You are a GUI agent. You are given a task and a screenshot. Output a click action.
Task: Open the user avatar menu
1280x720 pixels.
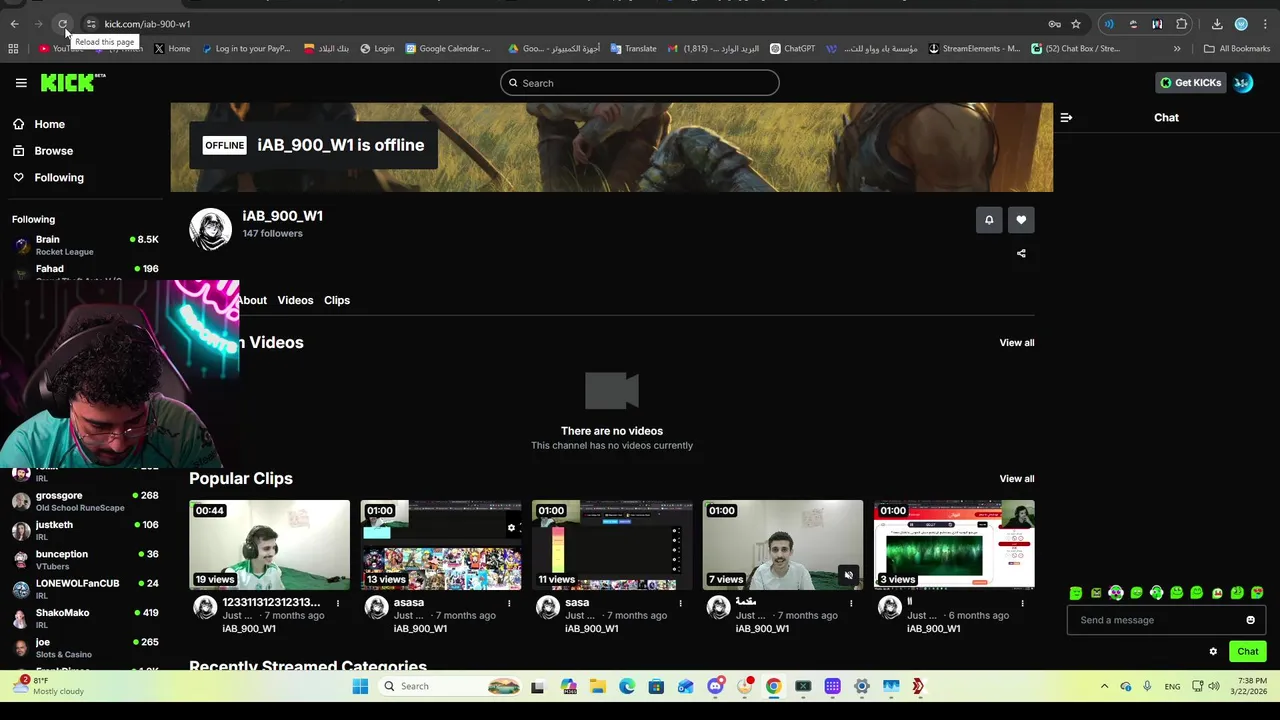pos(1243,83)
